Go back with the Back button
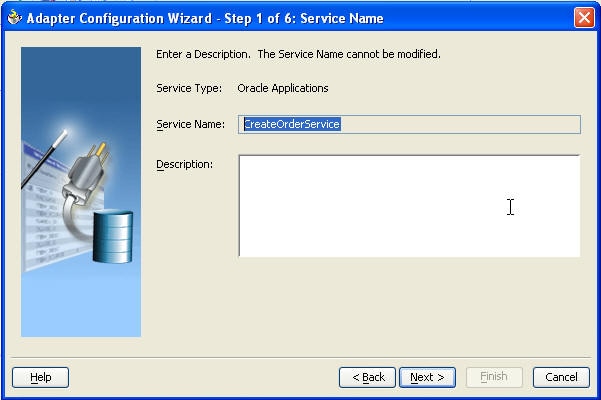Image resolution: width=601 pixels, height=400 pixels. tap(367, 377)
